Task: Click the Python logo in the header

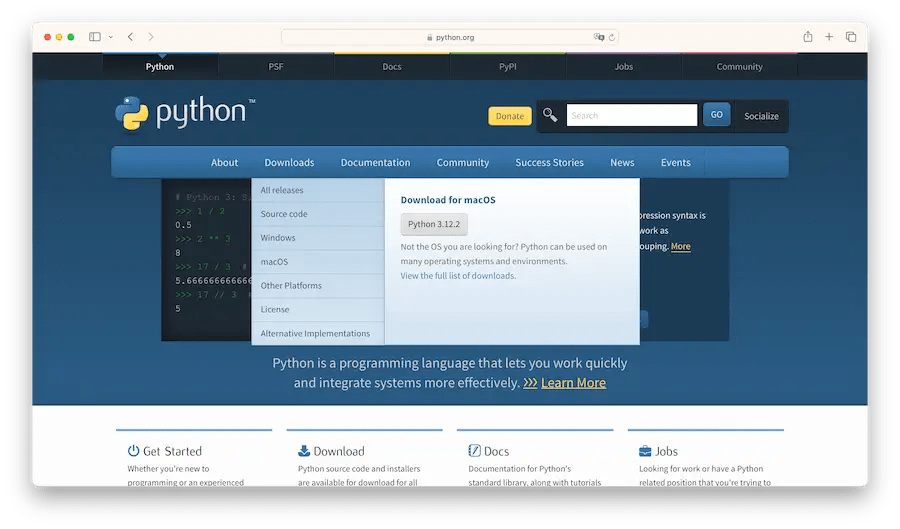Action: 185,112
